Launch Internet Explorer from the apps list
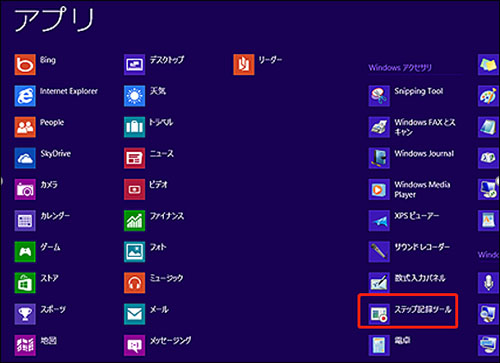 click(25, 96)
